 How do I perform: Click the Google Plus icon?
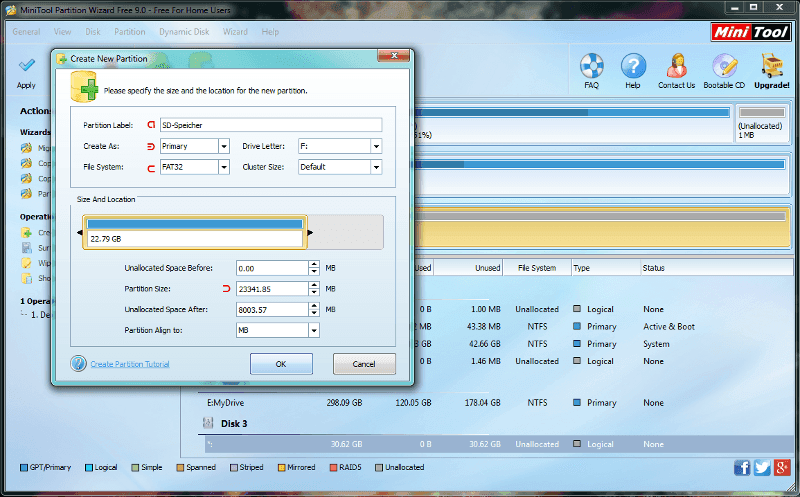pyautogui.click(x=782, y=467)
